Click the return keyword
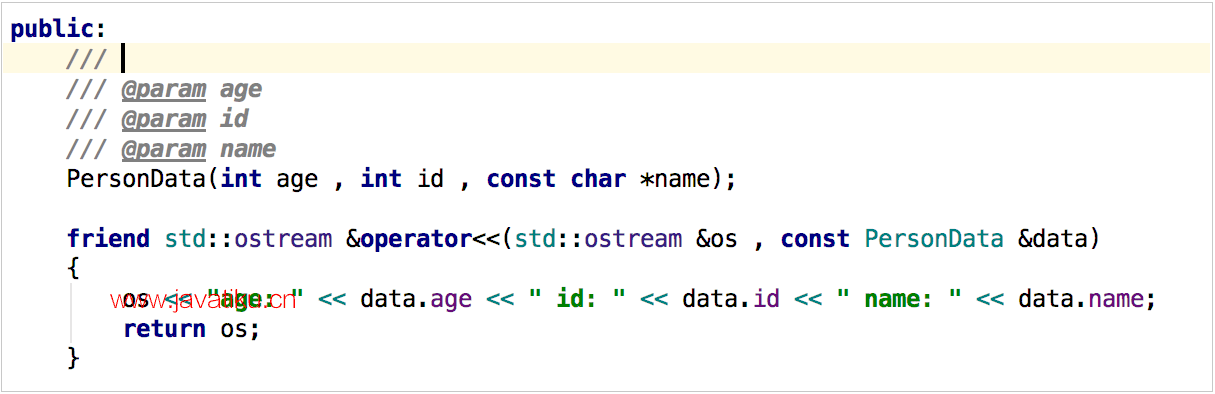This screenshot has height=394, width=1215. 164,329
